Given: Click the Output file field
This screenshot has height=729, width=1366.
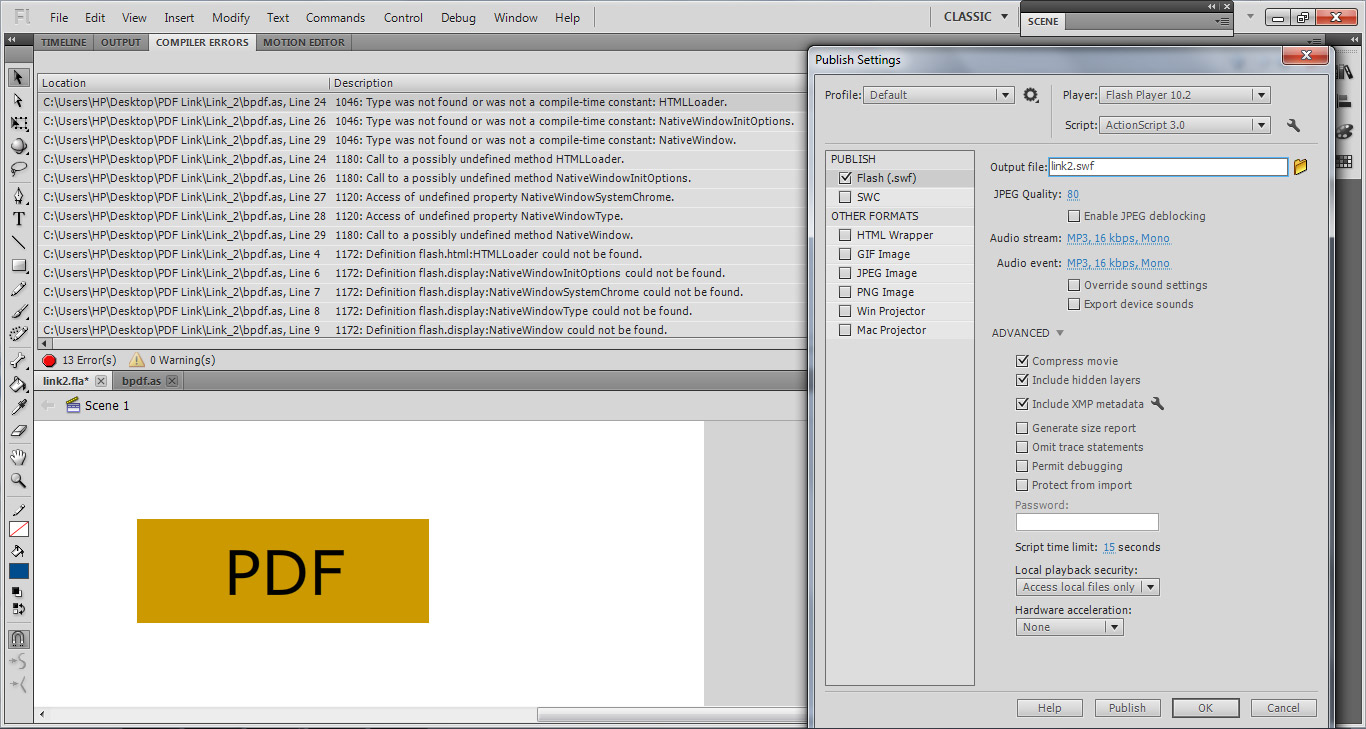Looking at the screenshot, I should pos(1168,167).
